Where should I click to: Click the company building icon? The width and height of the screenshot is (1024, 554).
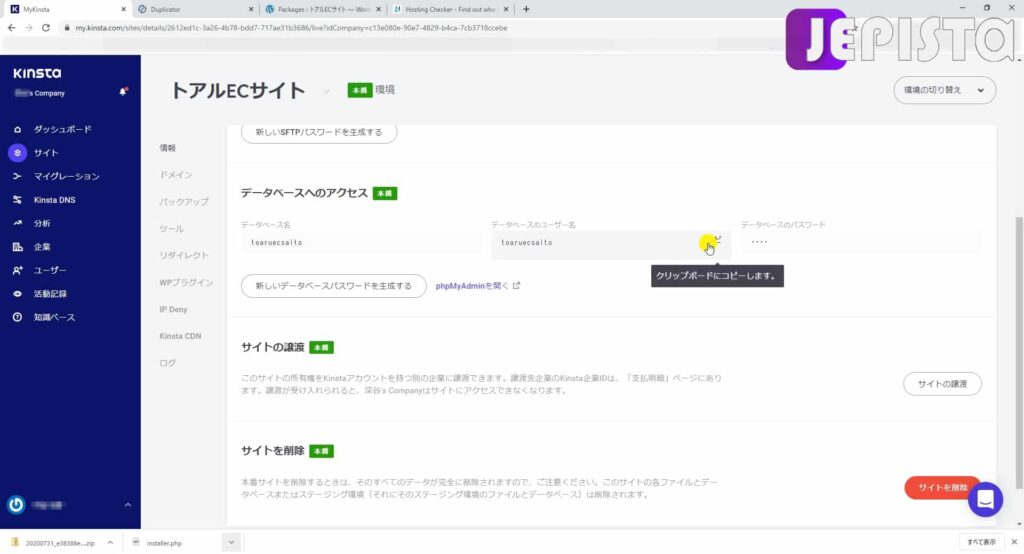click(x=18, y=247)
